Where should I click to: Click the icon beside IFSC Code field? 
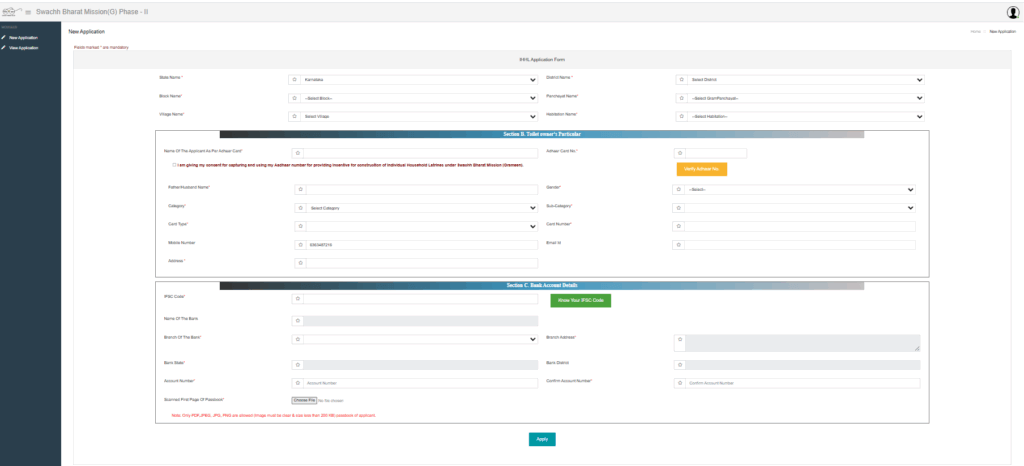tap(296, 299)
